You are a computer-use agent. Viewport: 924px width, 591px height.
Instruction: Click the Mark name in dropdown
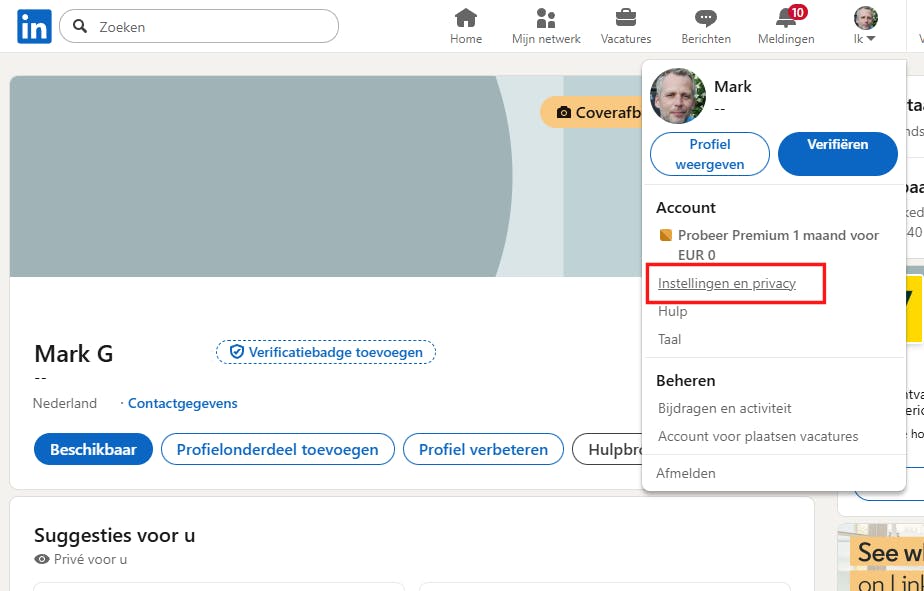(732, 87)
